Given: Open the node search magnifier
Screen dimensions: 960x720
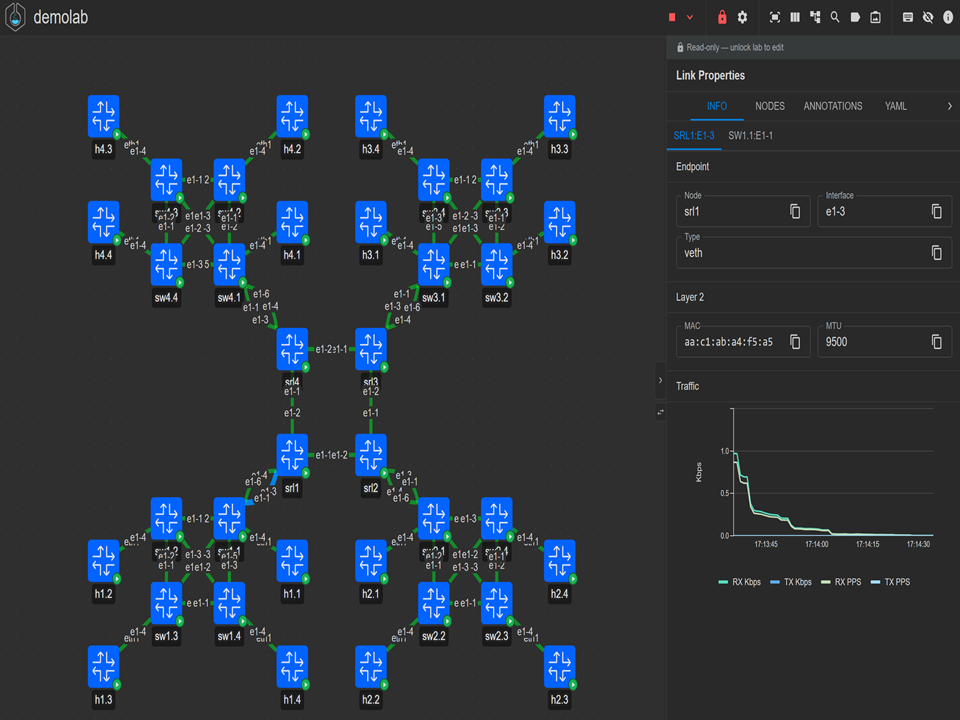Looking at the screenshot, I should point(835,17).
